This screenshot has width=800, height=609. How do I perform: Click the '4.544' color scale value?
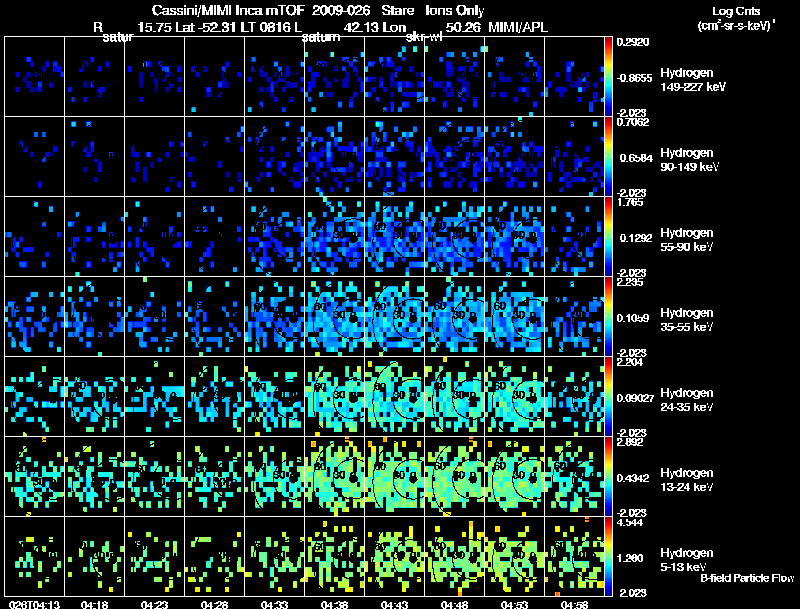pyautogui.click(x=630, y=522)
